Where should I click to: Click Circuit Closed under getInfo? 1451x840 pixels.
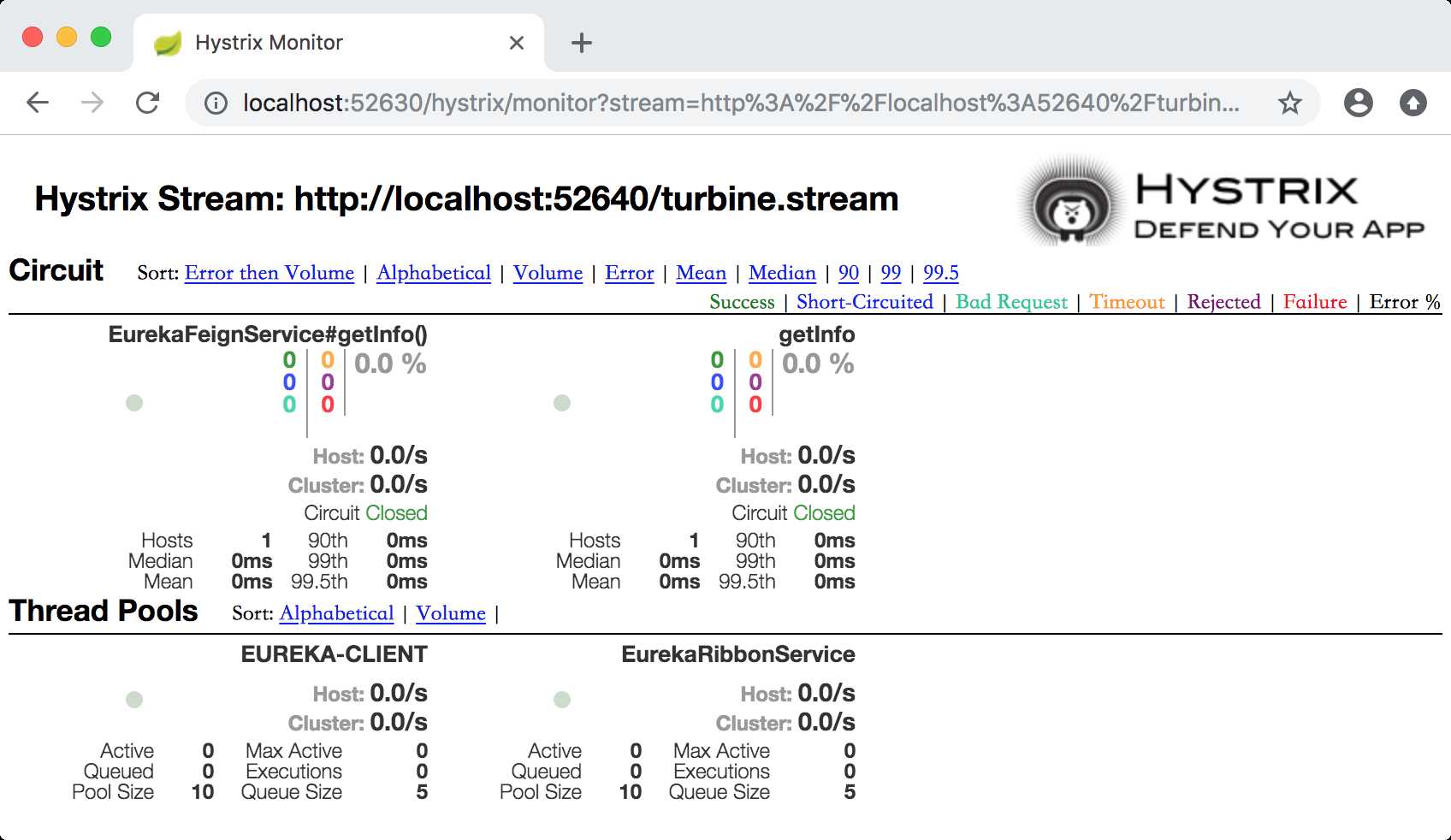point(793,513)
